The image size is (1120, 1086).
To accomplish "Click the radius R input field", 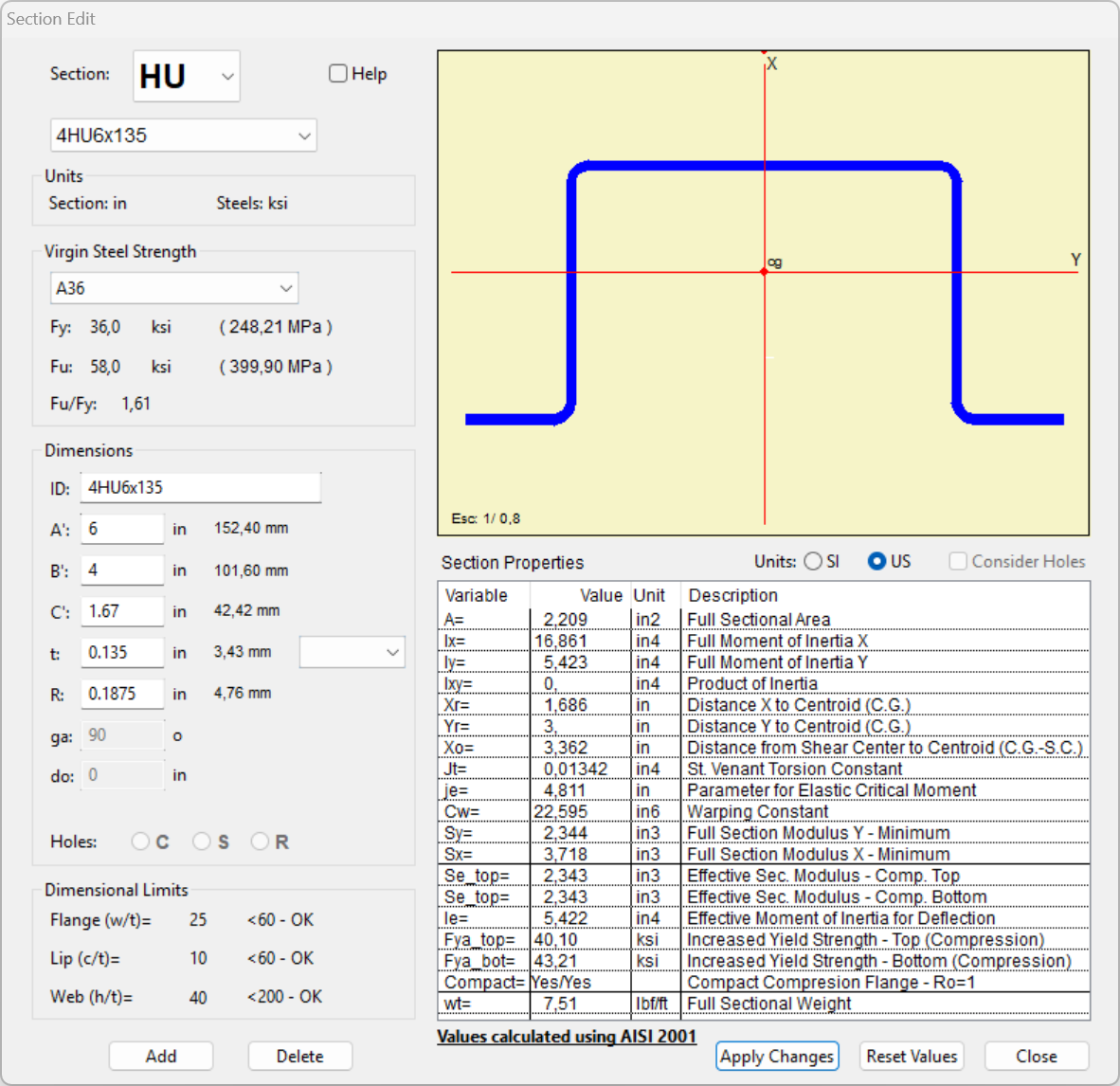I will click(x=122, y=694).
